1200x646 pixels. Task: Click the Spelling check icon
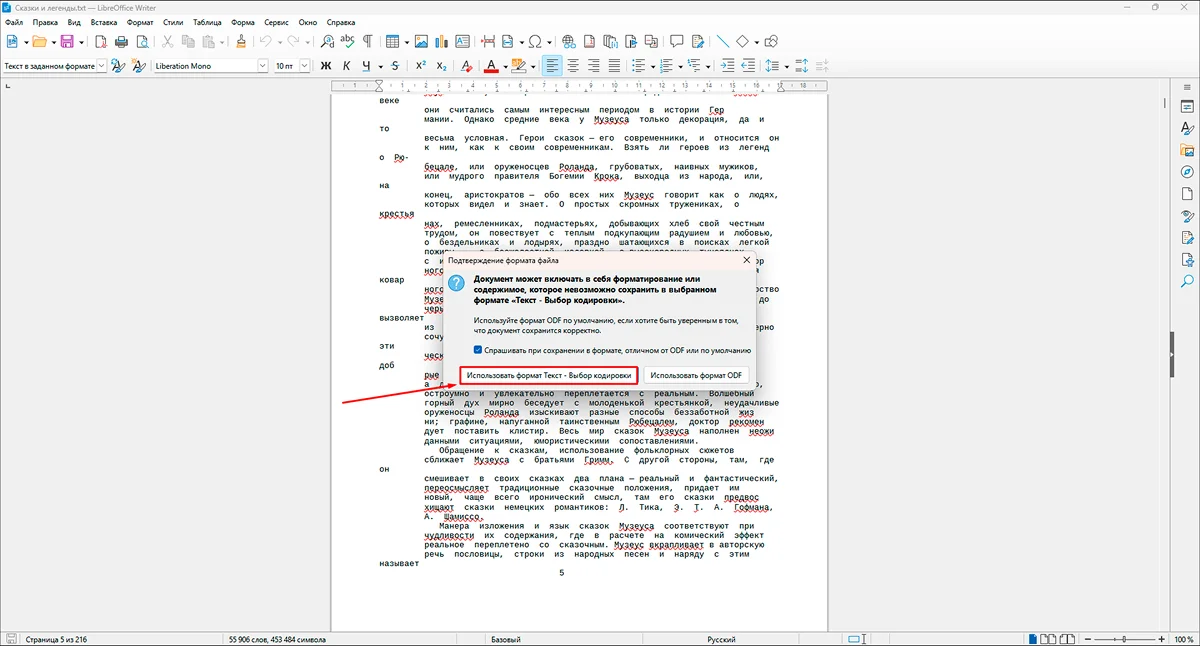tap(347, 41)
